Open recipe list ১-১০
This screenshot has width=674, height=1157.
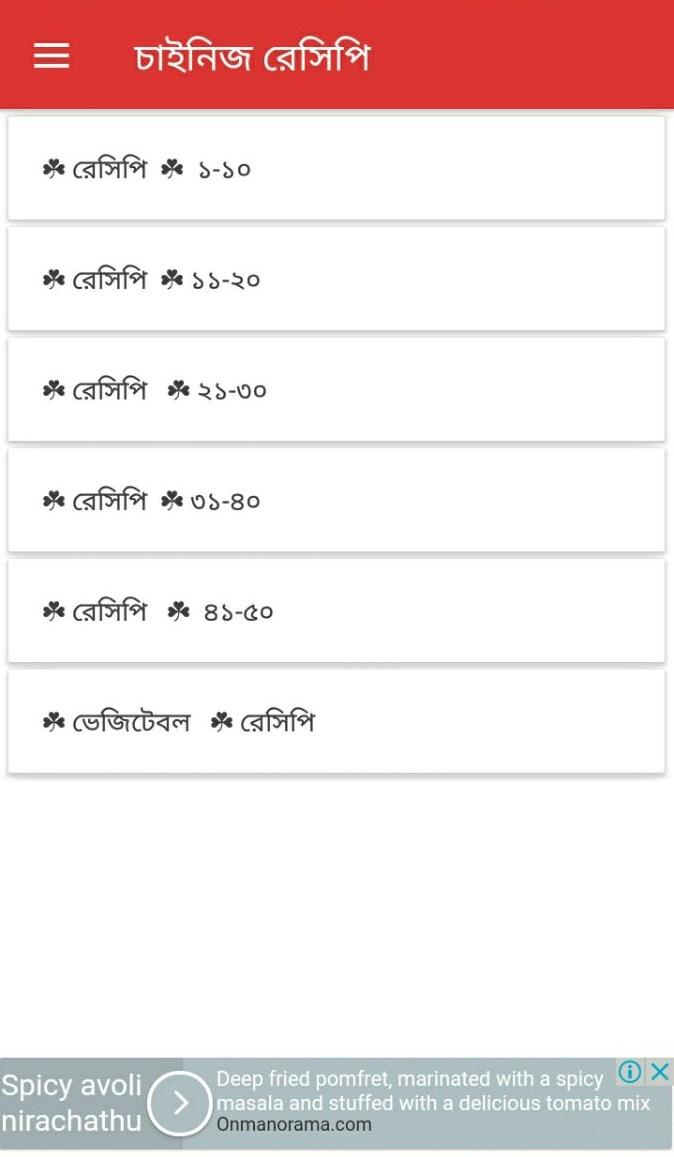tap(337, 168)
